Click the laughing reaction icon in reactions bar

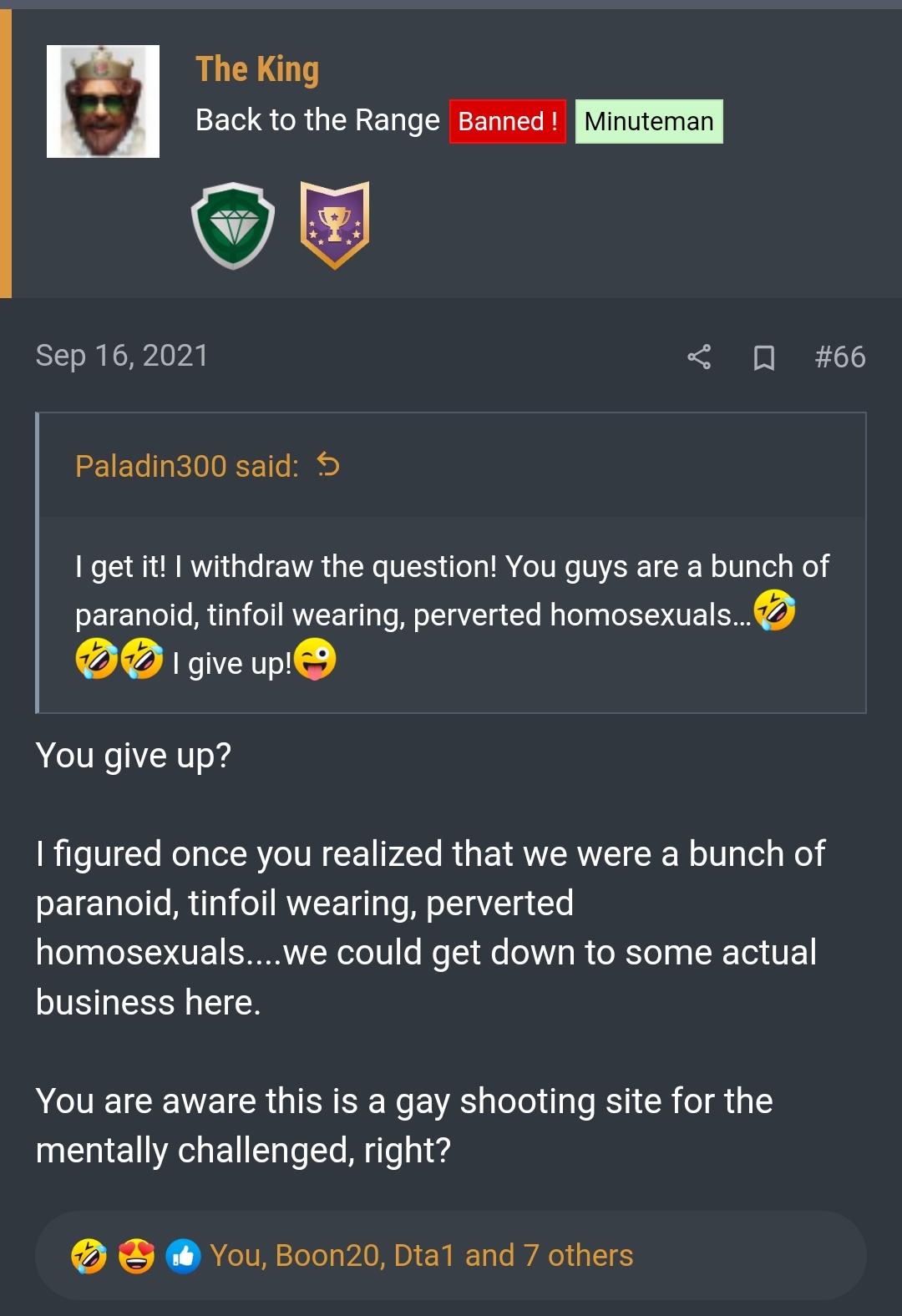coord(89,1256)
